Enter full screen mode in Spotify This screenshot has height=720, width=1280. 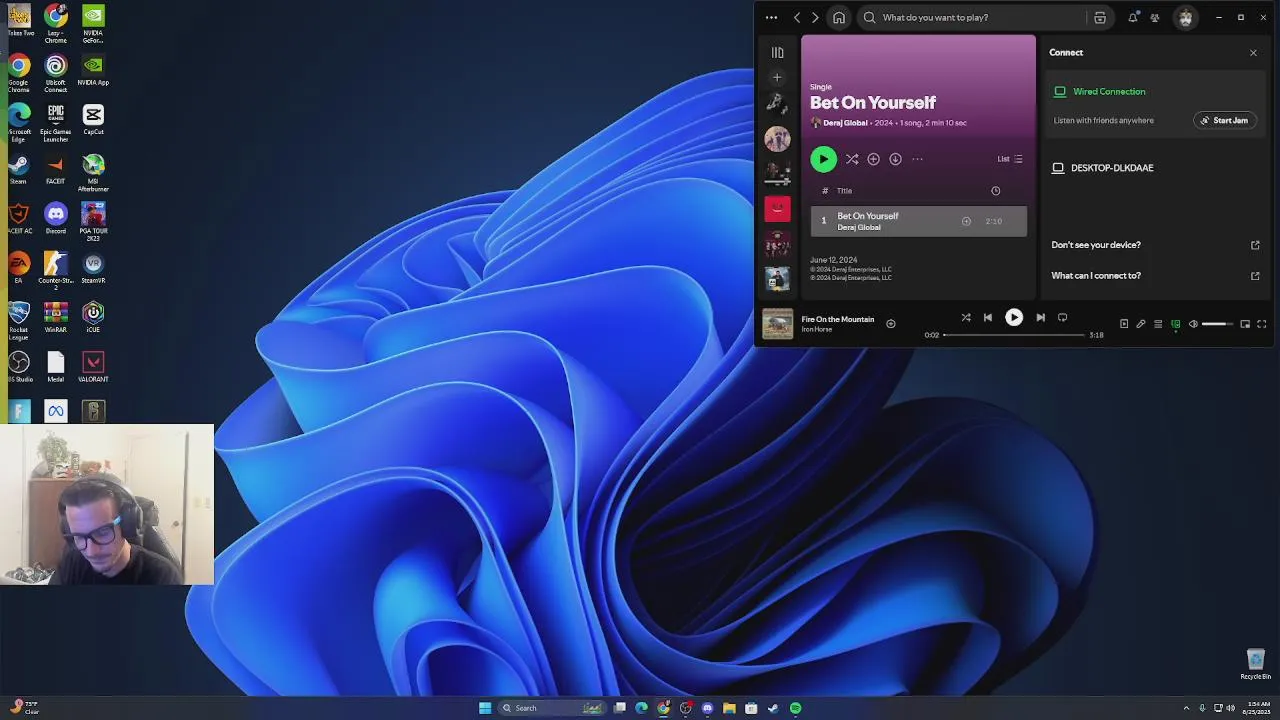(1262, 324)
